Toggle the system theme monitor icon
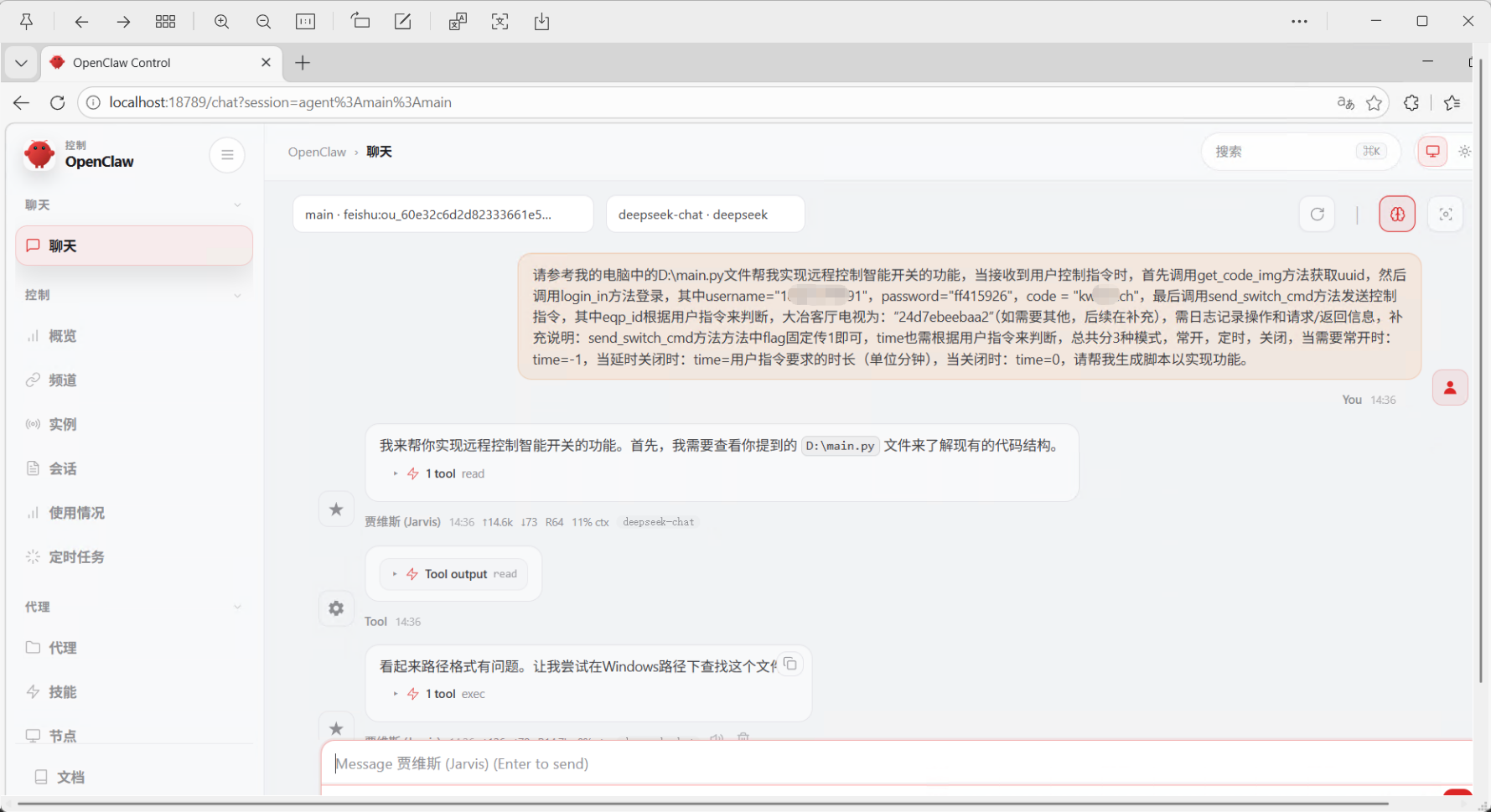The width and height of the screenshot is (1491, 812). tap(1433, 152)
